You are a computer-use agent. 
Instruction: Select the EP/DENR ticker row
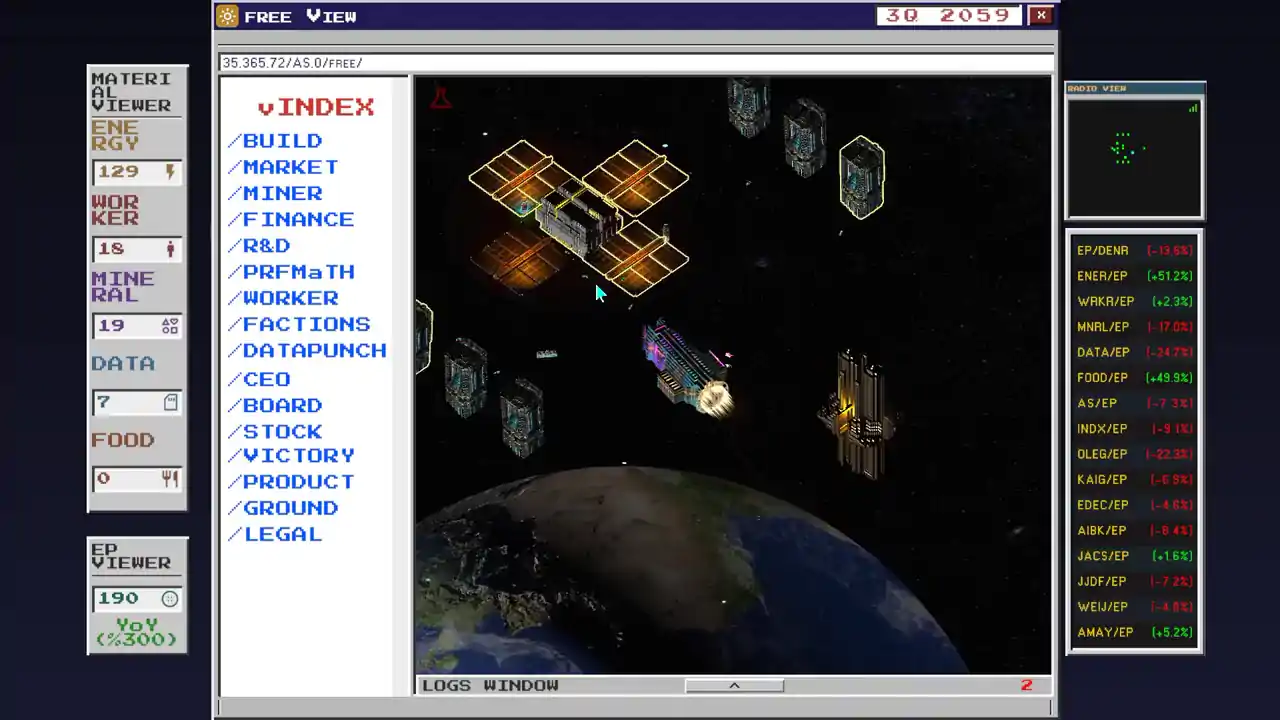point(1135,250)
